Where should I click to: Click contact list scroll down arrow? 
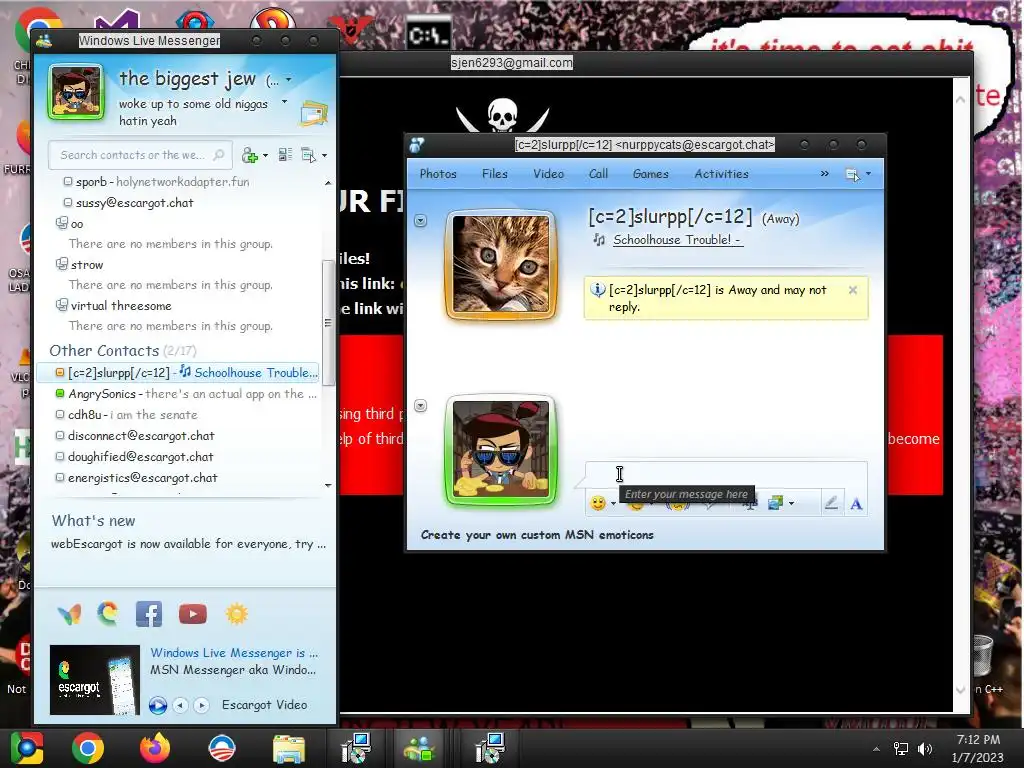(328, 485)
